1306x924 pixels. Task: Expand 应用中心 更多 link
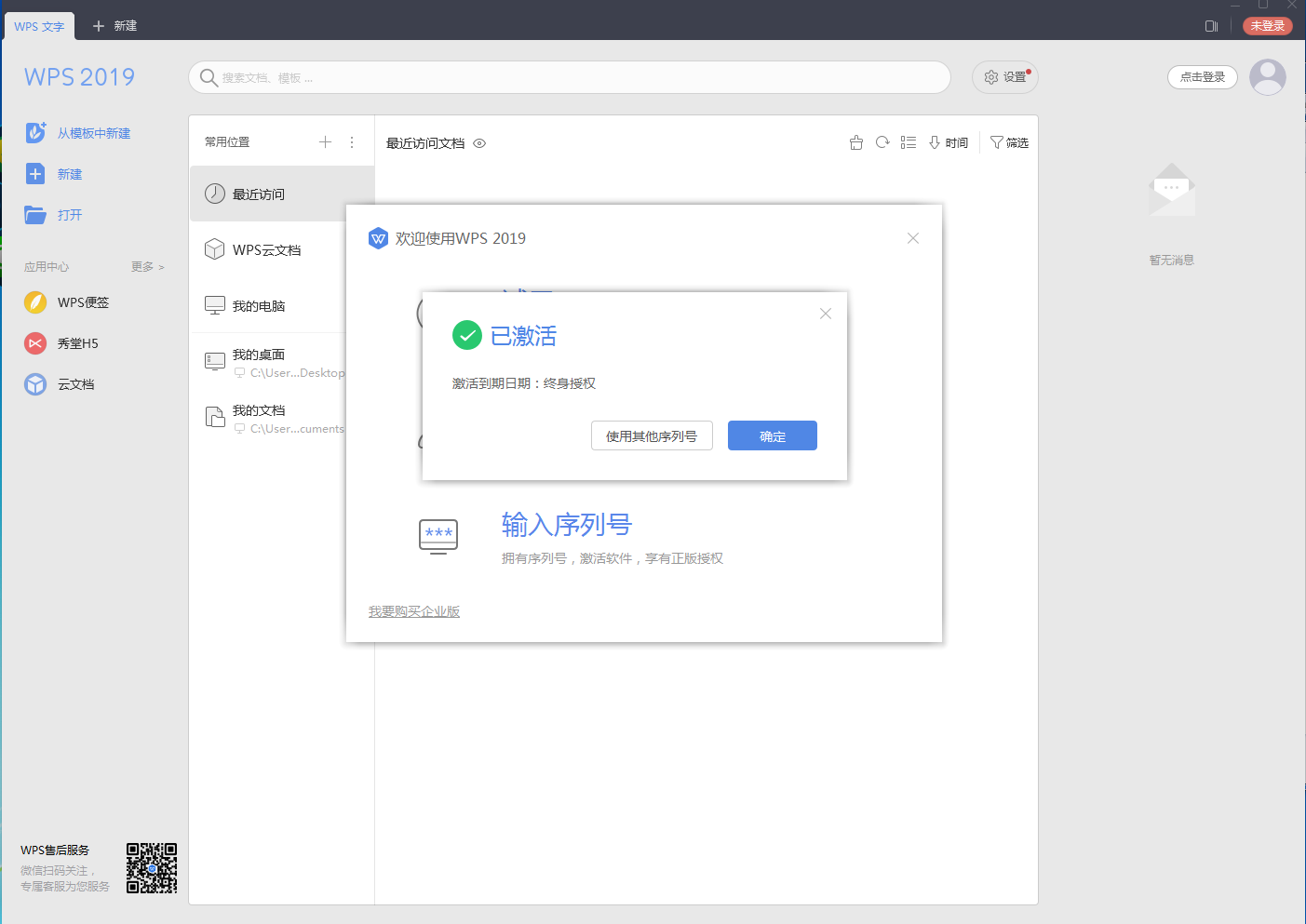148,267
